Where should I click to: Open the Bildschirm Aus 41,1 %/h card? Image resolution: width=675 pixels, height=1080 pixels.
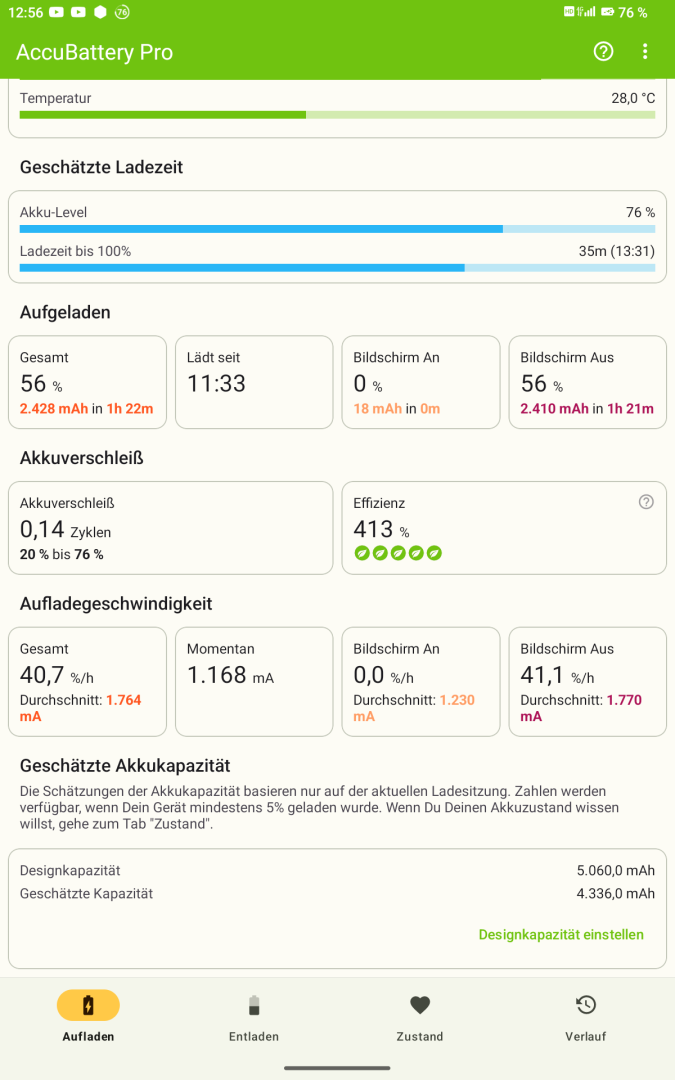[588, 682]
